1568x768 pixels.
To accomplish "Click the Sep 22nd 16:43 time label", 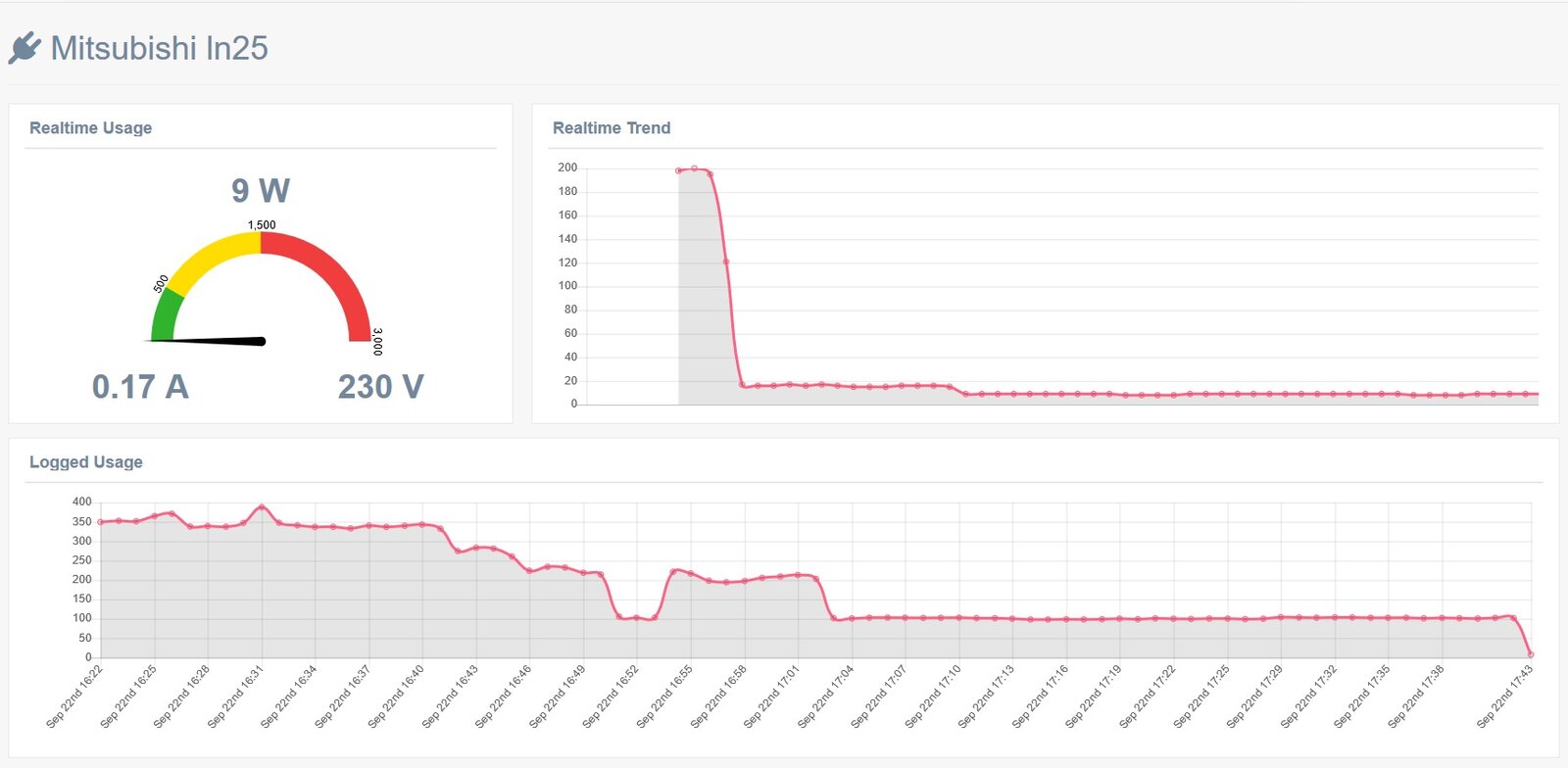I will (450, 696).
